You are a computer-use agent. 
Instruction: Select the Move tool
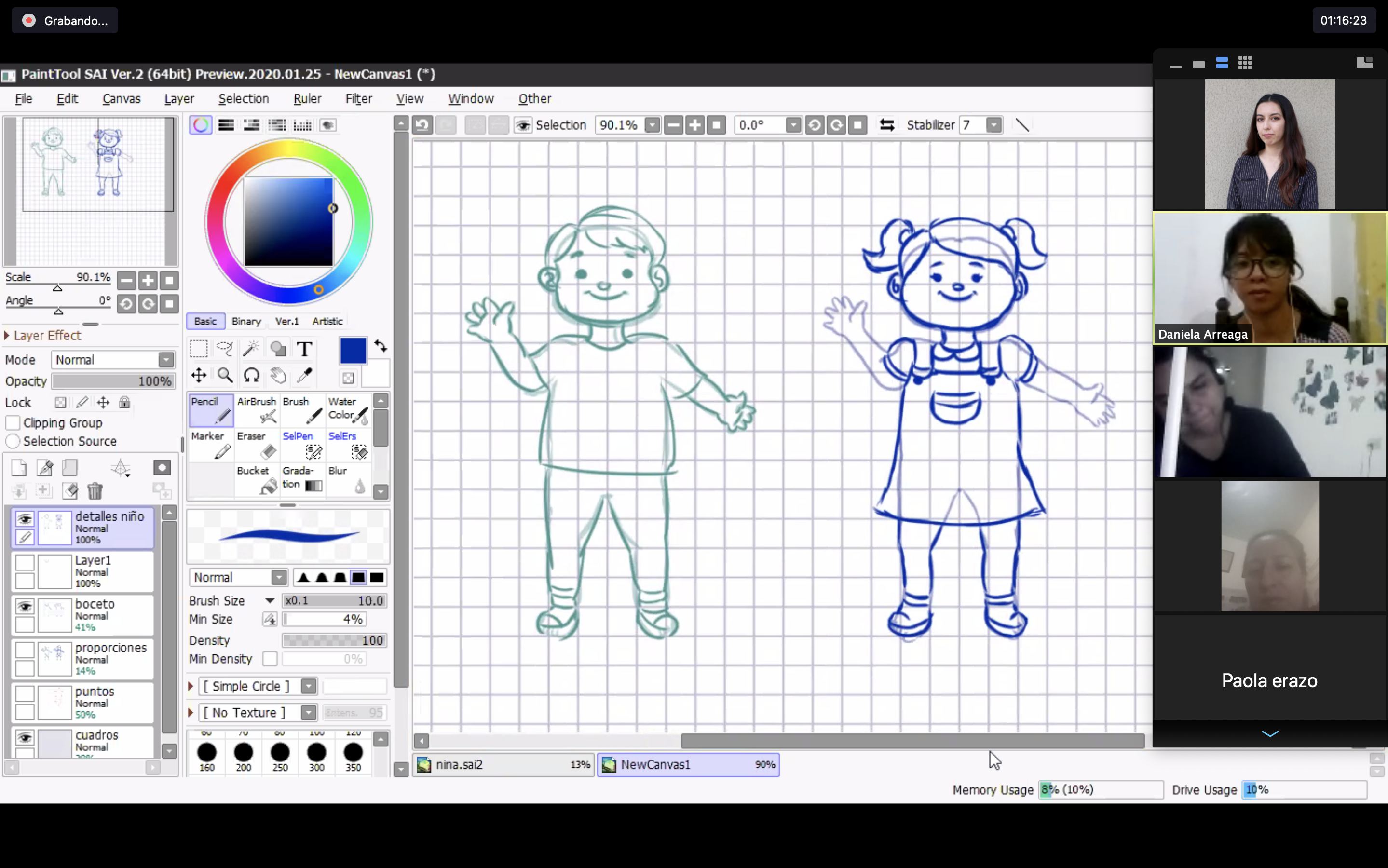tap(199, 376)
